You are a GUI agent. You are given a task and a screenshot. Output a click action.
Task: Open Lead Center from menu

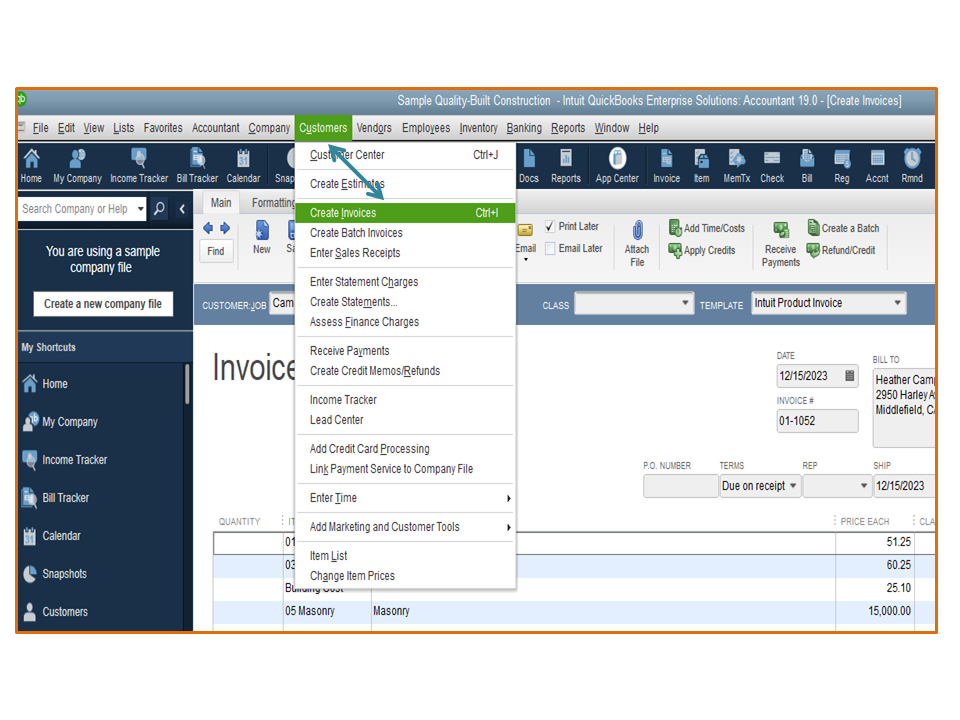405,420
